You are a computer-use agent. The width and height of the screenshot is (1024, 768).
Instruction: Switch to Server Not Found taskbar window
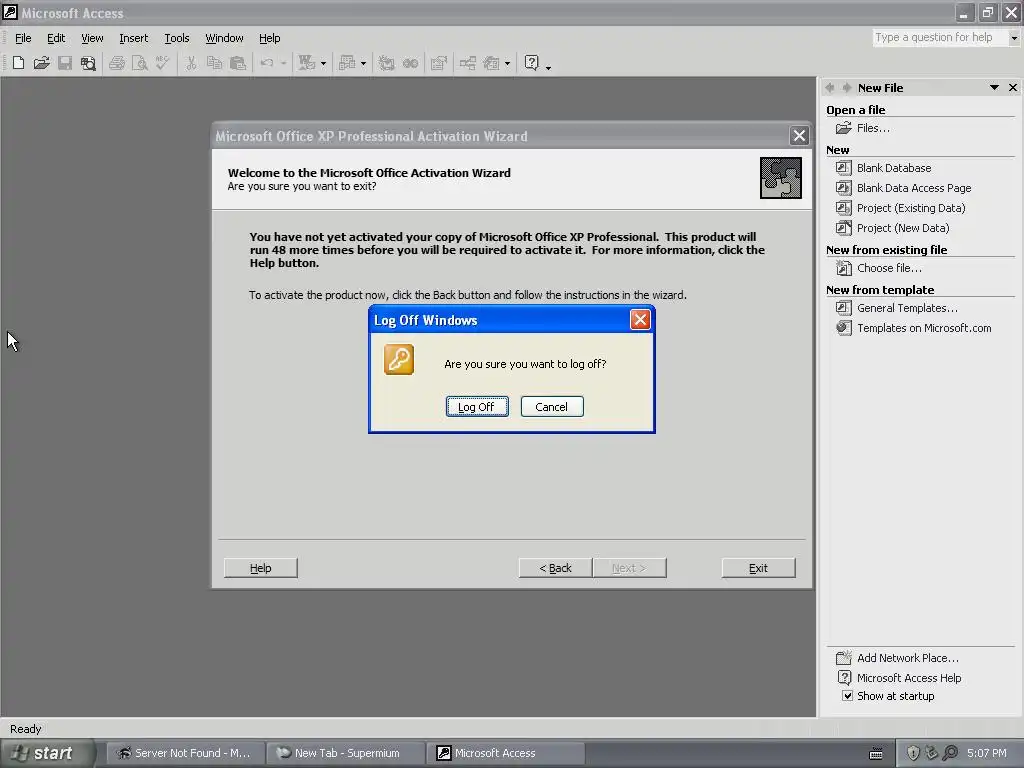[185, 753]
